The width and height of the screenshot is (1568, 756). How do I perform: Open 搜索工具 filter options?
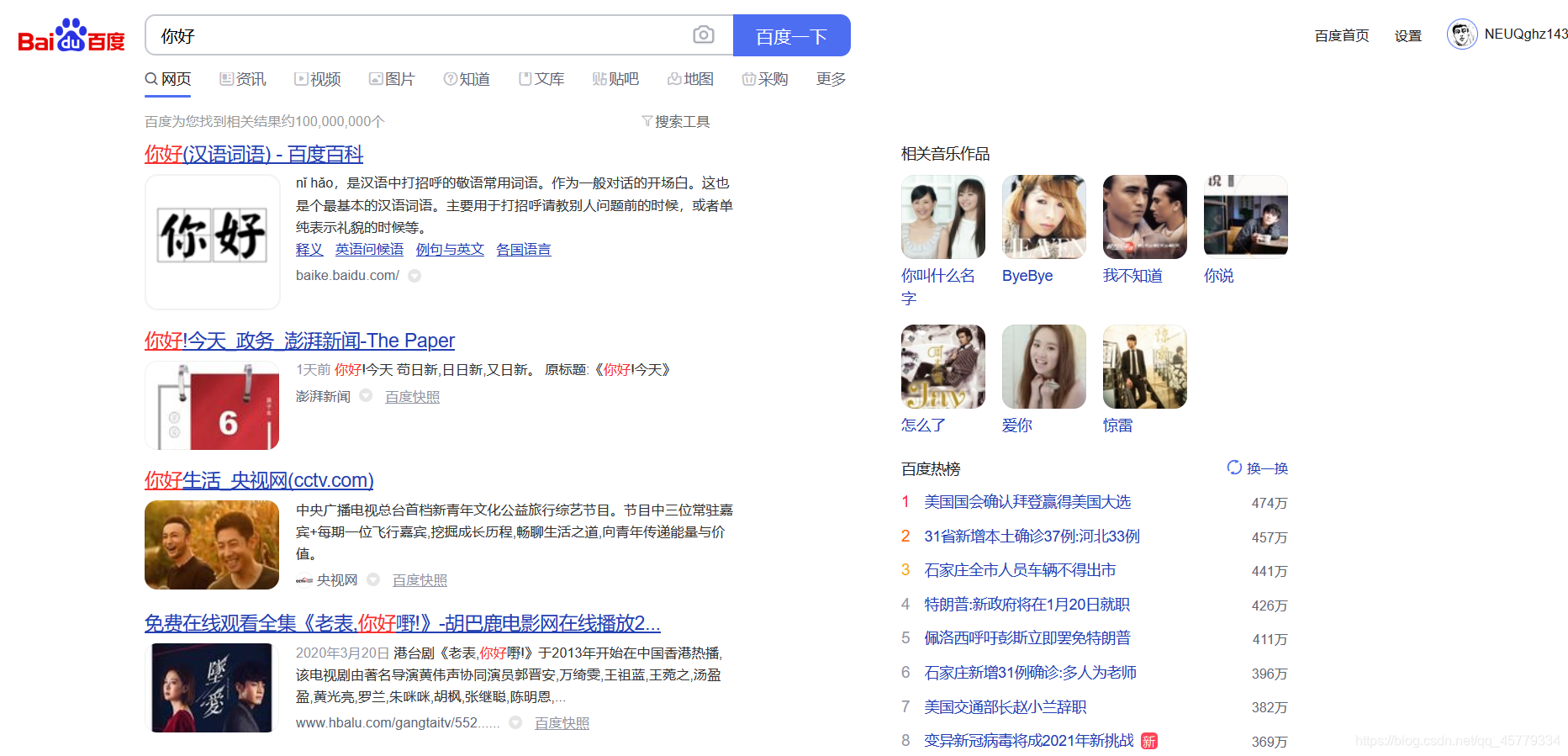(x=676, y=122)
